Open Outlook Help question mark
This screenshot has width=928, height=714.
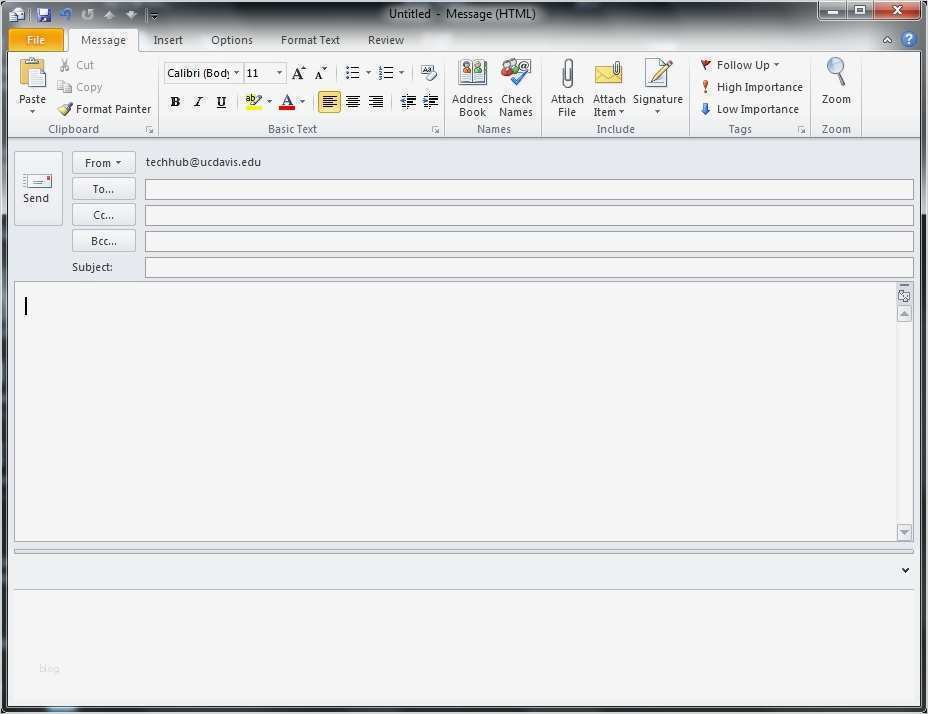(x=908, y=40)
